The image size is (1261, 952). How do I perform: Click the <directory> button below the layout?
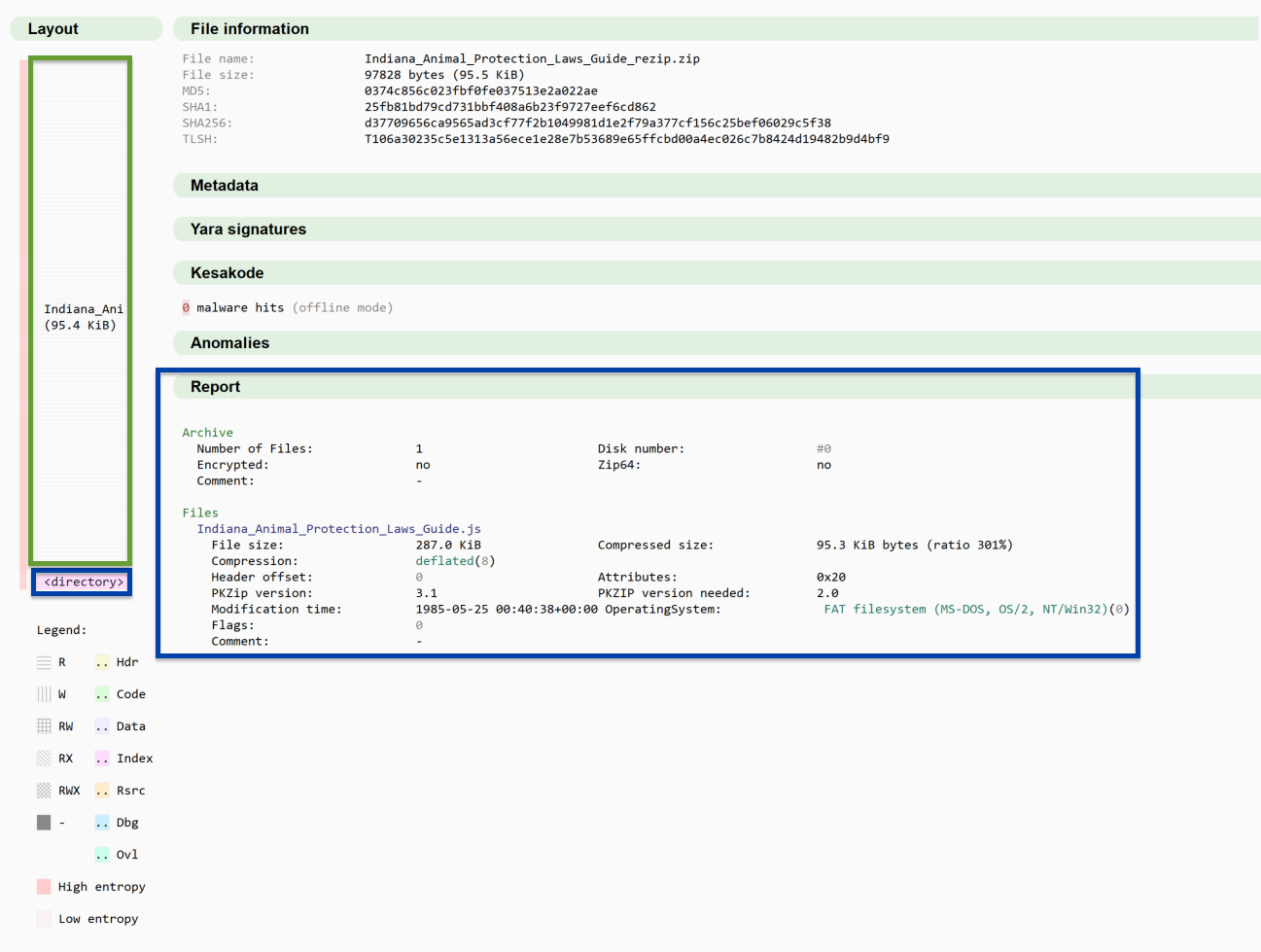(x=82, y=582)
